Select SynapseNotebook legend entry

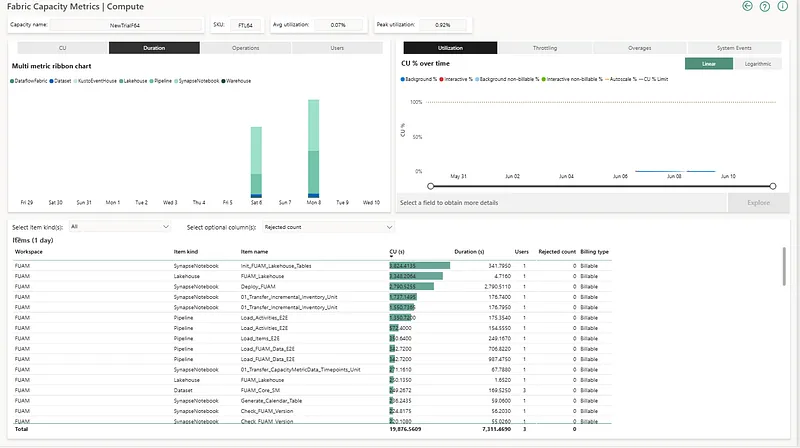point(197,81)
